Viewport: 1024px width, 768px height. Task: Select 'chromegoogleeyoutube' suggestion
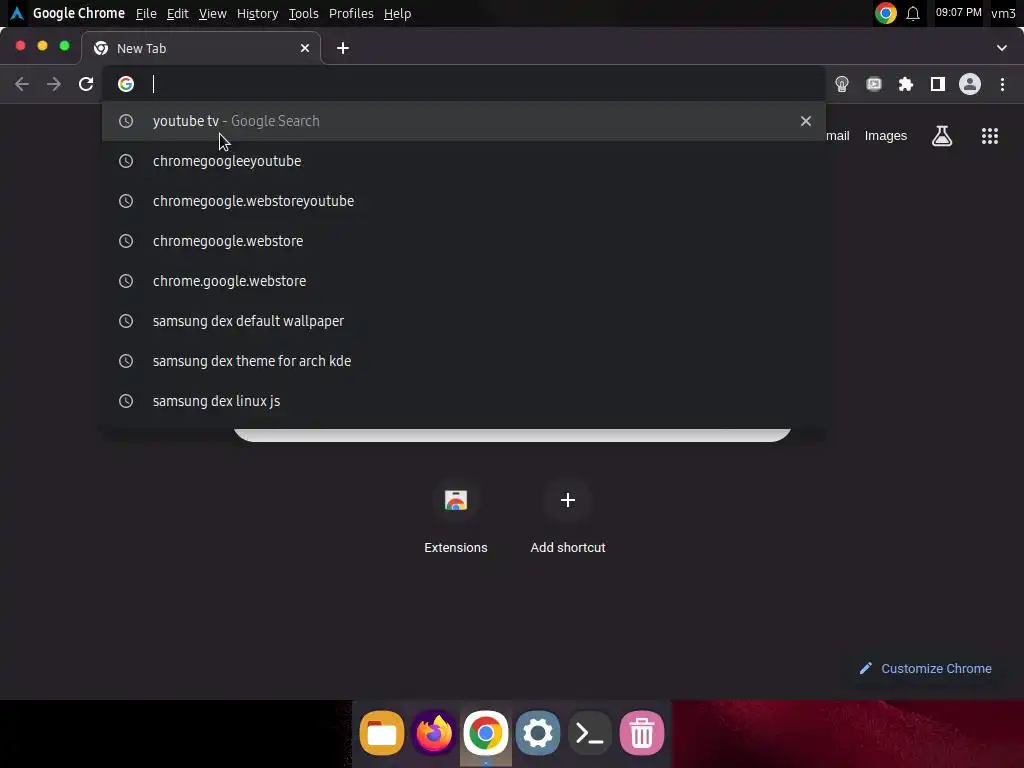pos(464,161)
